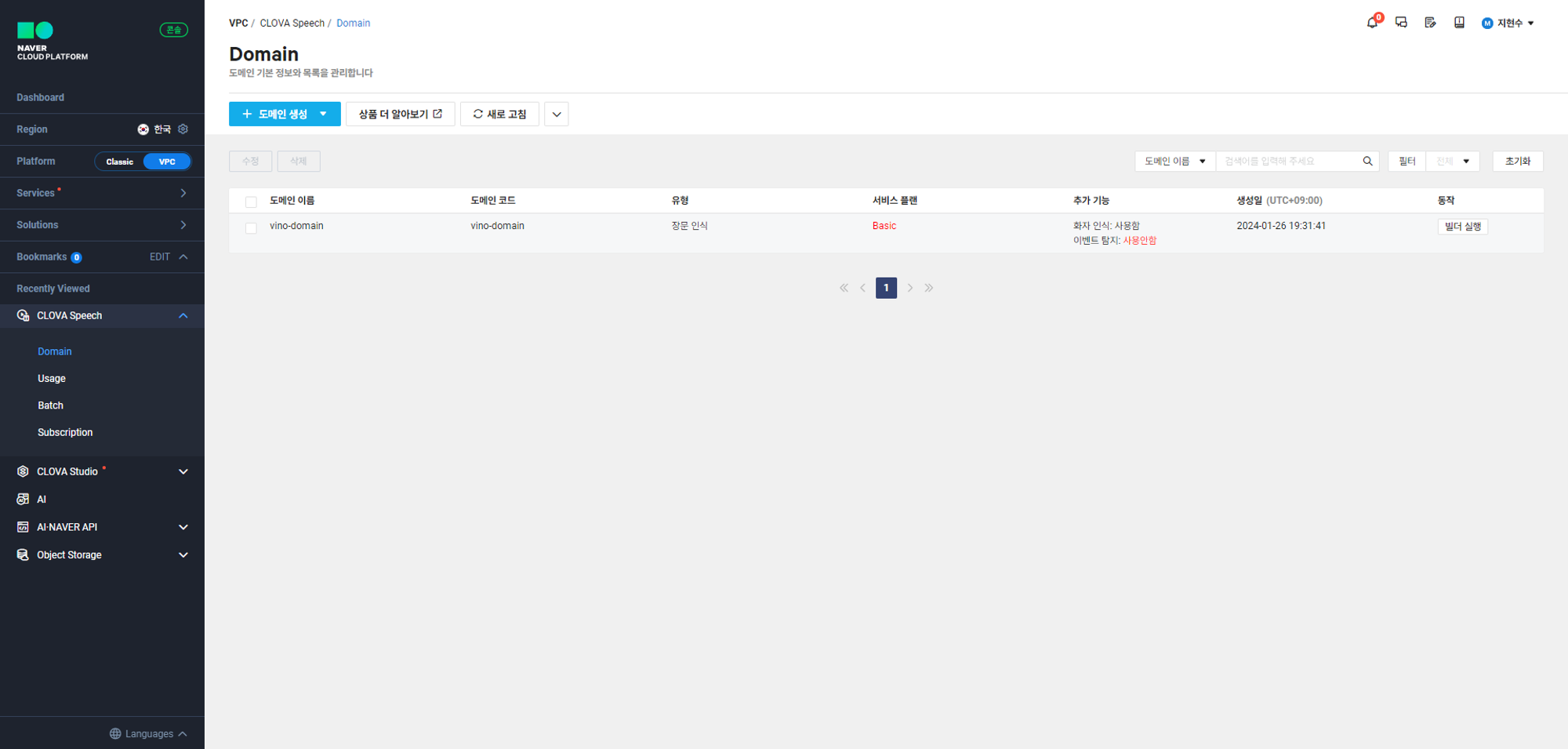Screen dimensions: 1568x749
Task: Expand the more actions chevron button
Action: tap(557, 114)
